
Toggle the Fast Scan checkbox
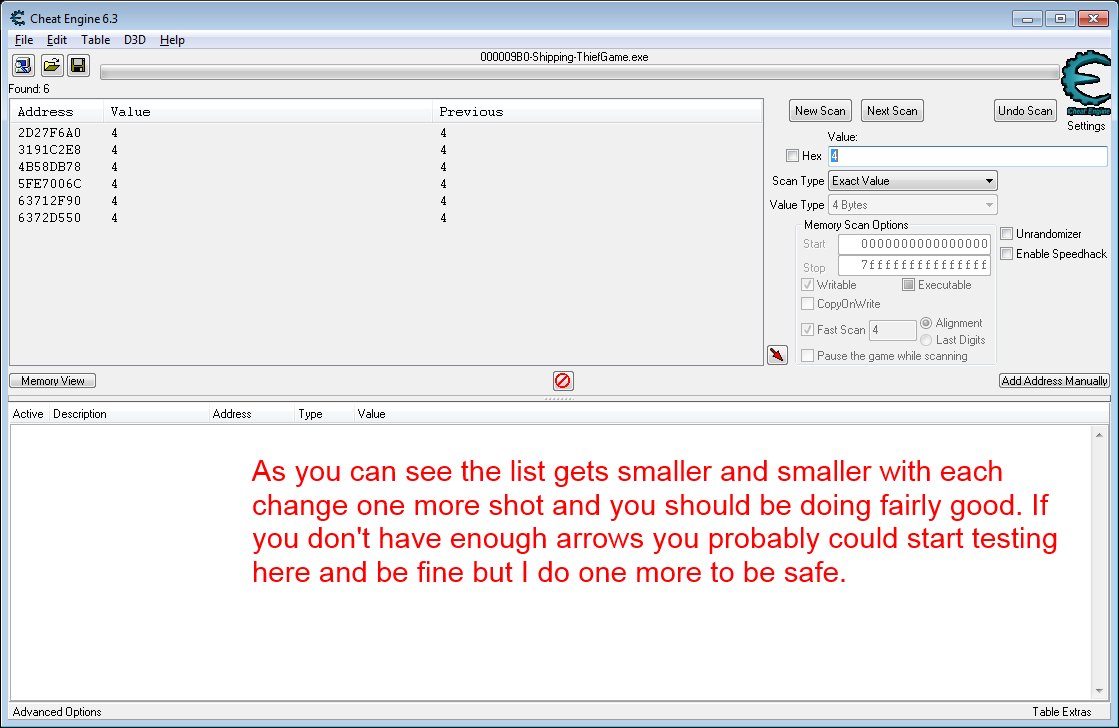click(808, 330)
